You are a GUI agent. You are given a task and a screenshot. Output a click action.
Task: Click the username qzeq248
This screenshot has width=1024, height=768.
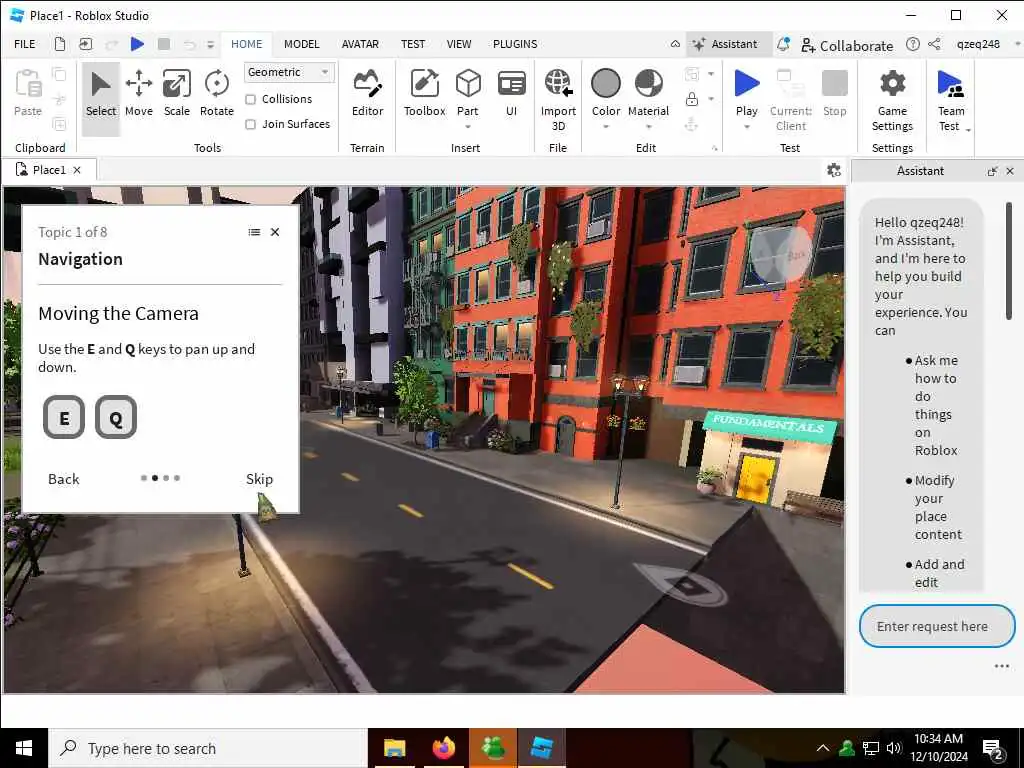pyautogui.click(x=978, y=44)
